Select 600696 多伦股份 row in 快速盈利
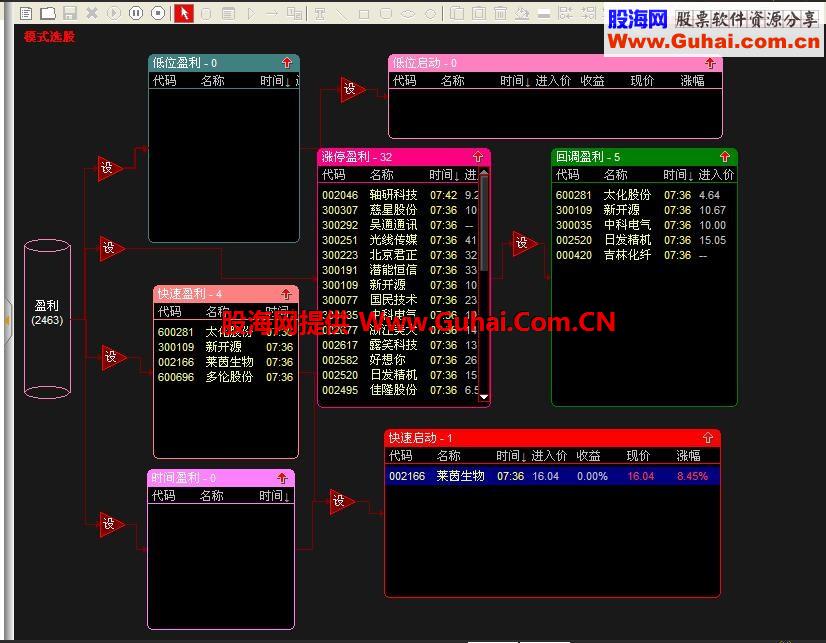The image size is (826, 643). [226, 377]
